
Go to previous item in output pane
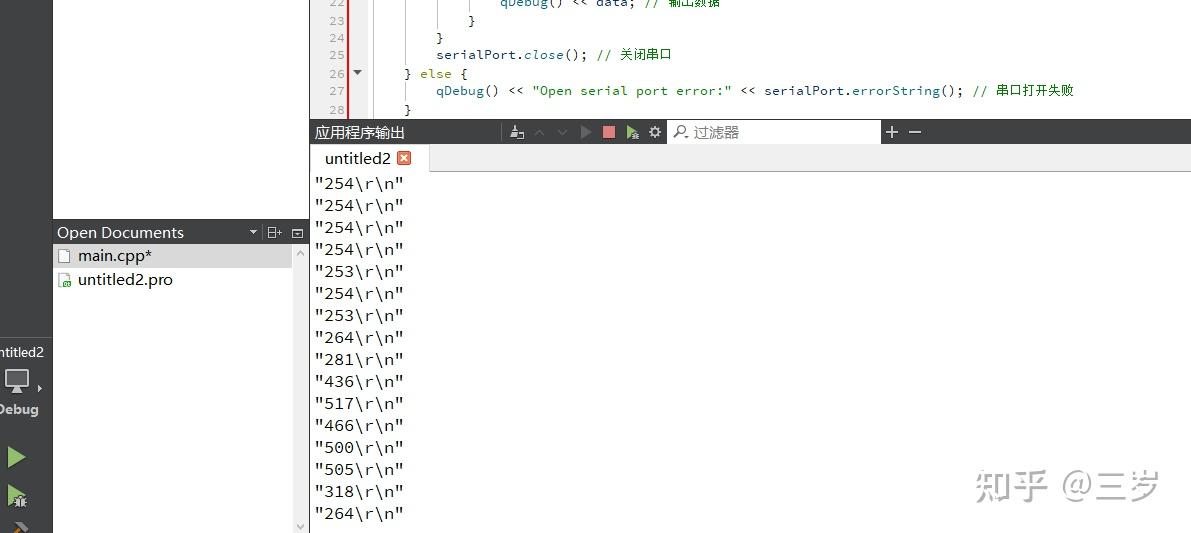tap(539, 132)
